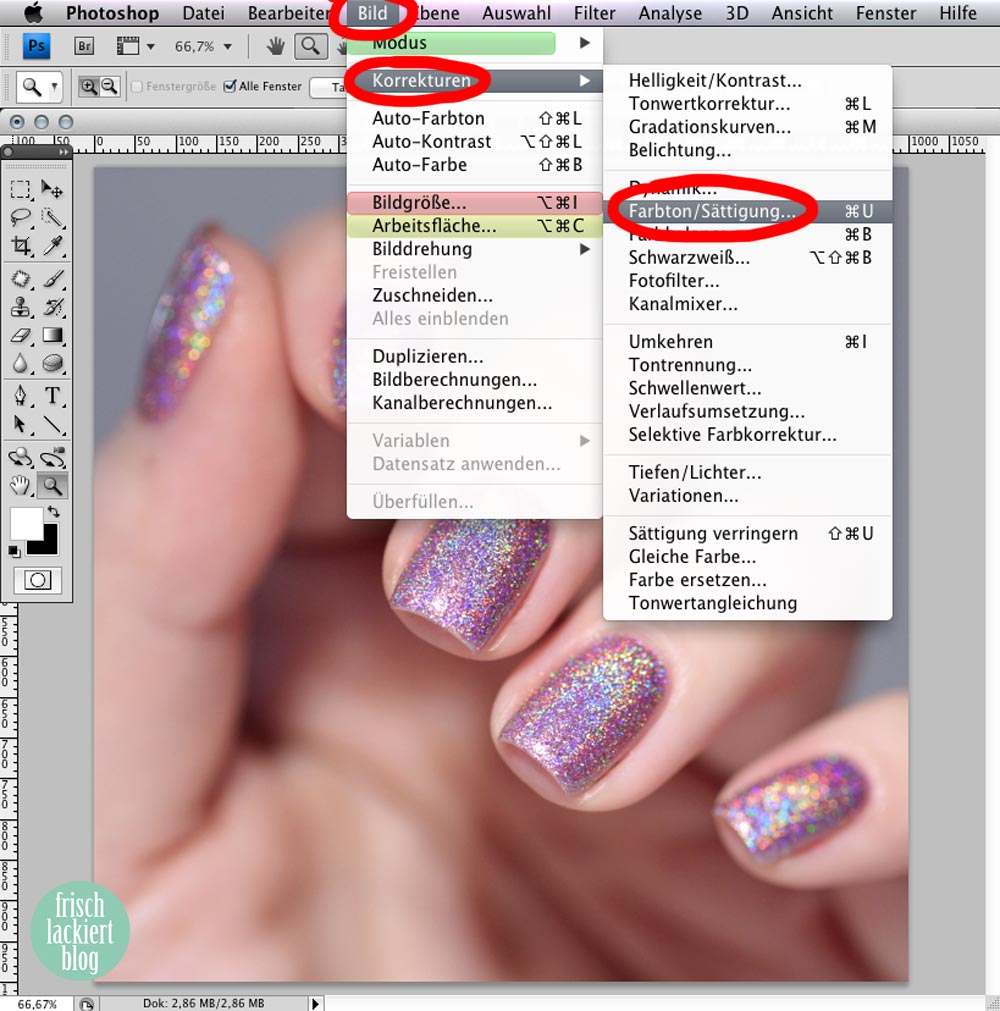Select the Clone Stamp tool
The height and width of the screenshot is (1011, 1000).
click(21, 307)
